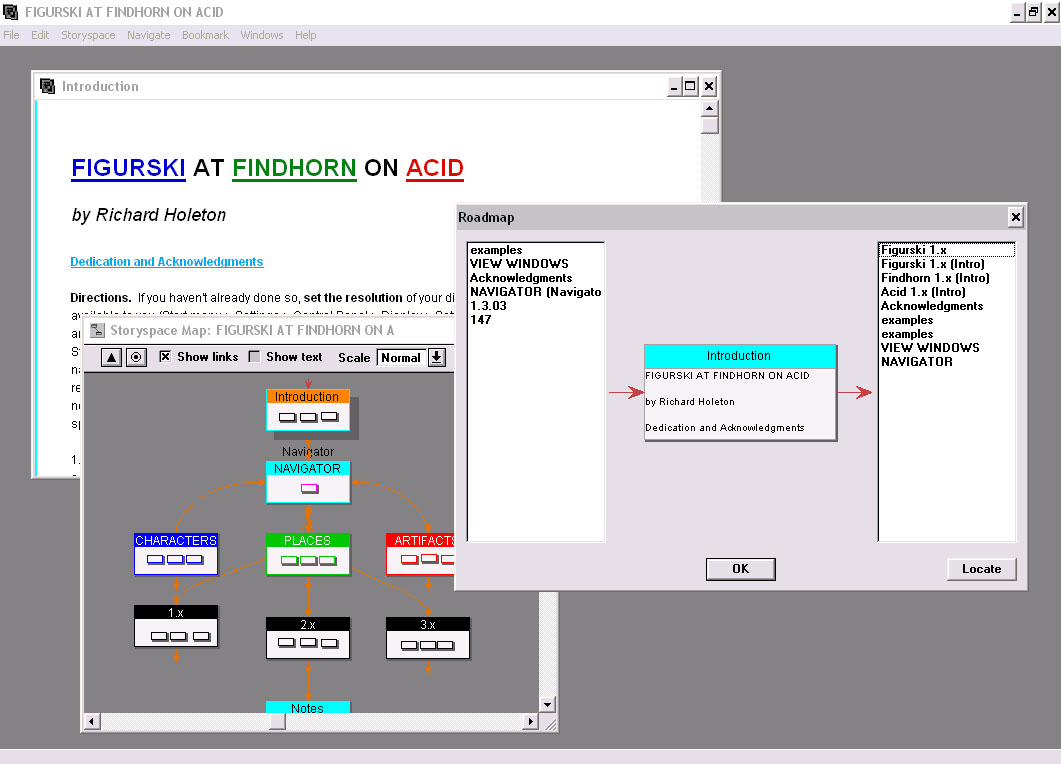Click the Storyspace map up-level triangle button

coord(111,357)
